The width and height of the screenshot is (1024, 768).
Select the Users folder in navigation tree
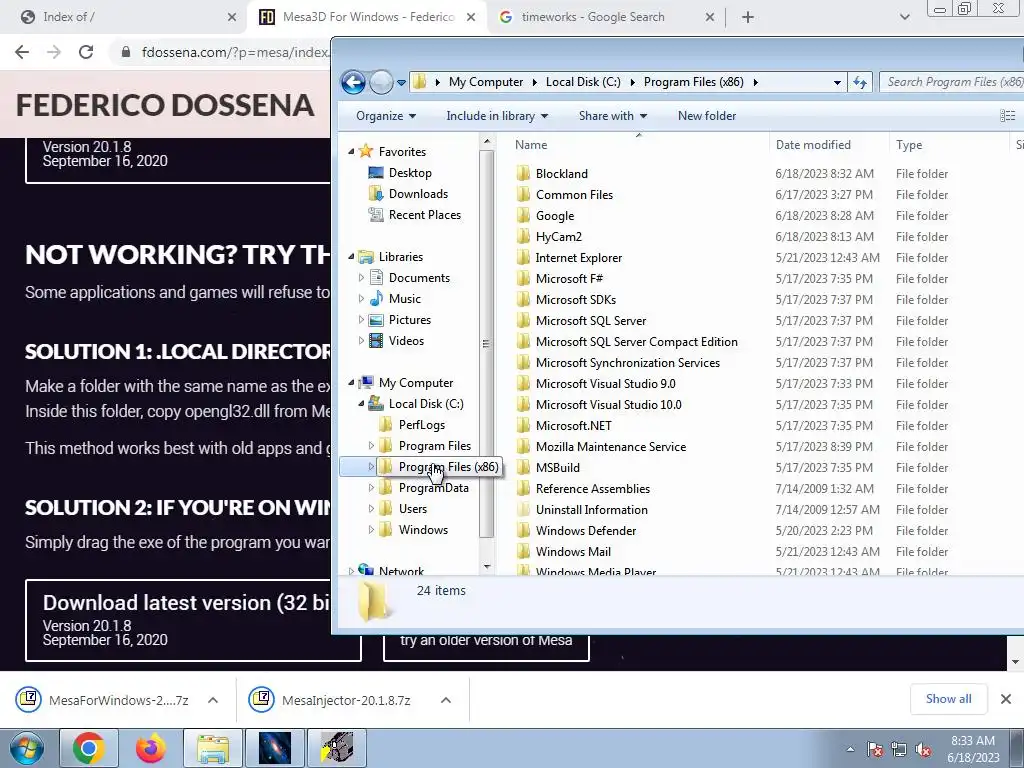[x=413, y=509]
